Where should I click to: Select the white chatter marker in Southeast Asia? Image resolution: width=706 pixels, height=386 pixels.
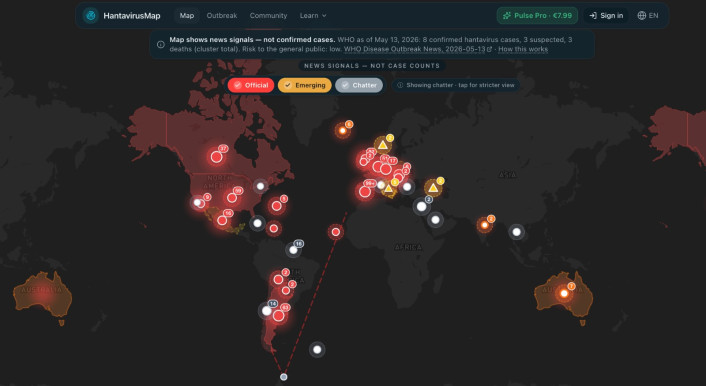point(516,232)
